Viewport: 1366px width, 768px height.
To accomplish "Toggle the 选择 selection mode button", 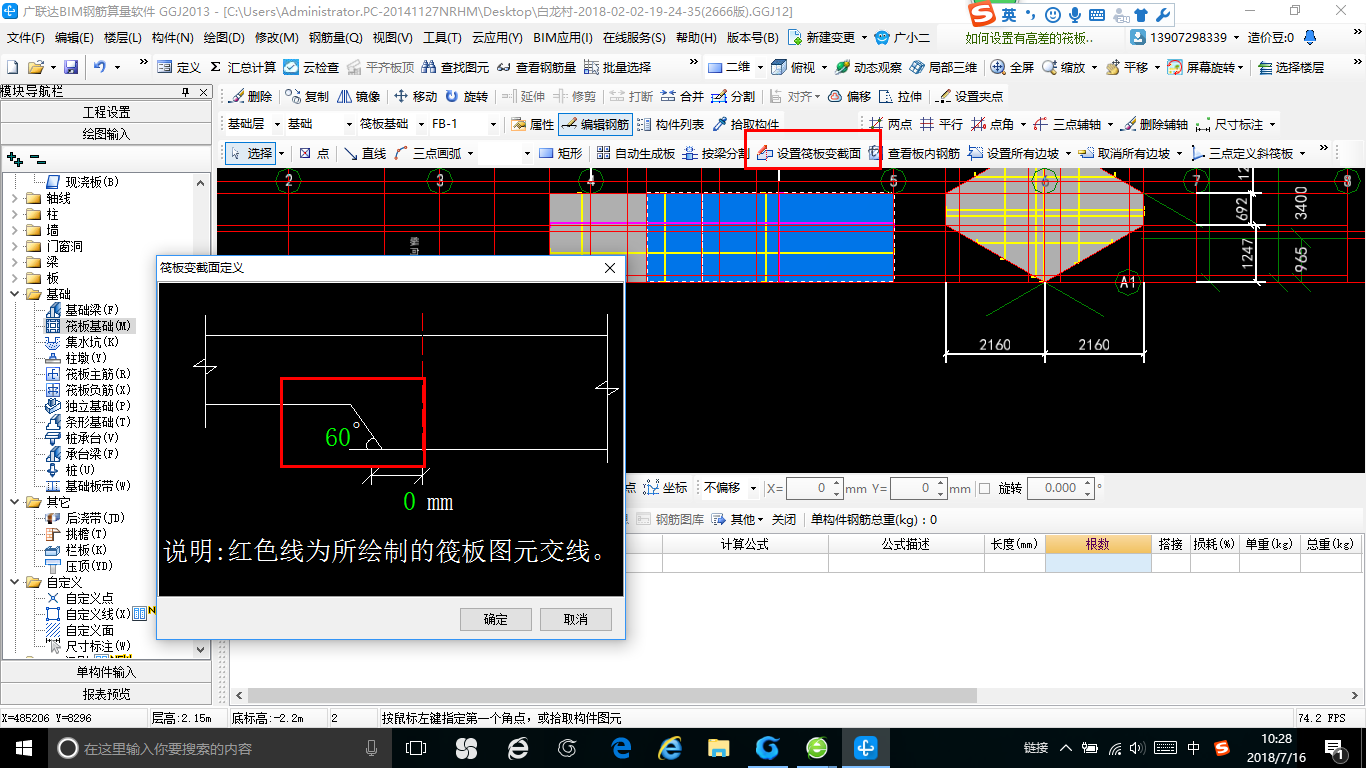I will click(251, 153).
